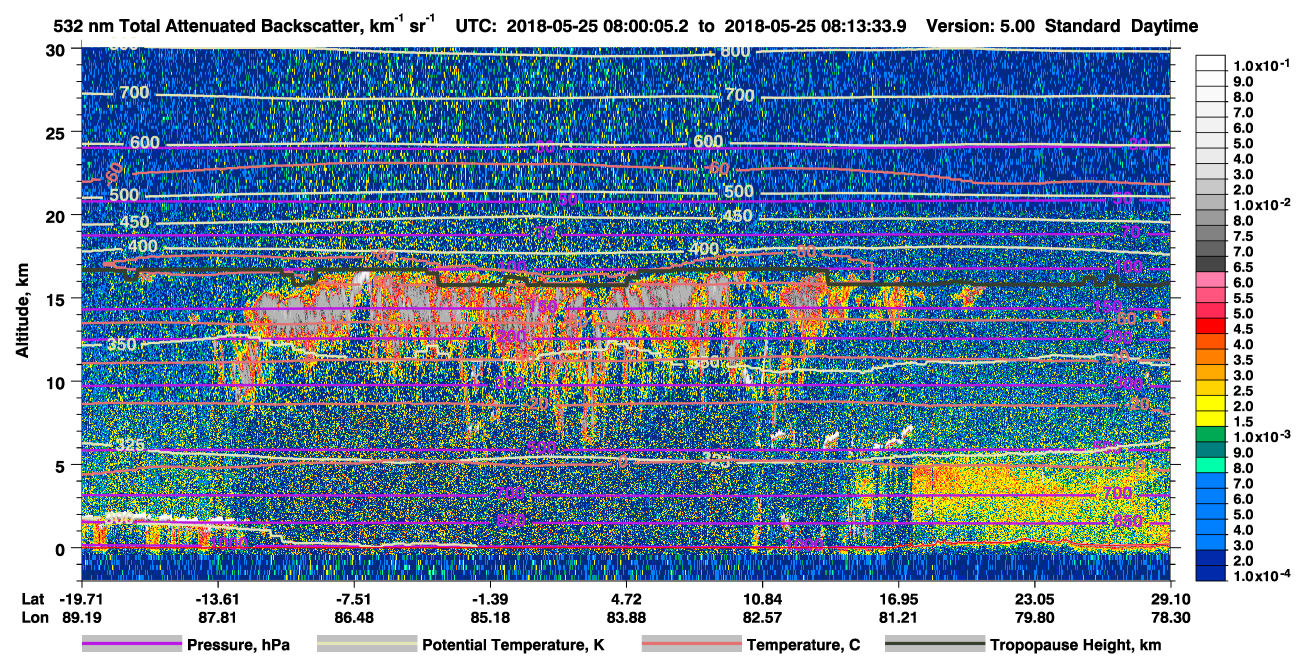
Task: Click the dark Tropopause Height legend line sample
Action: 936,645
